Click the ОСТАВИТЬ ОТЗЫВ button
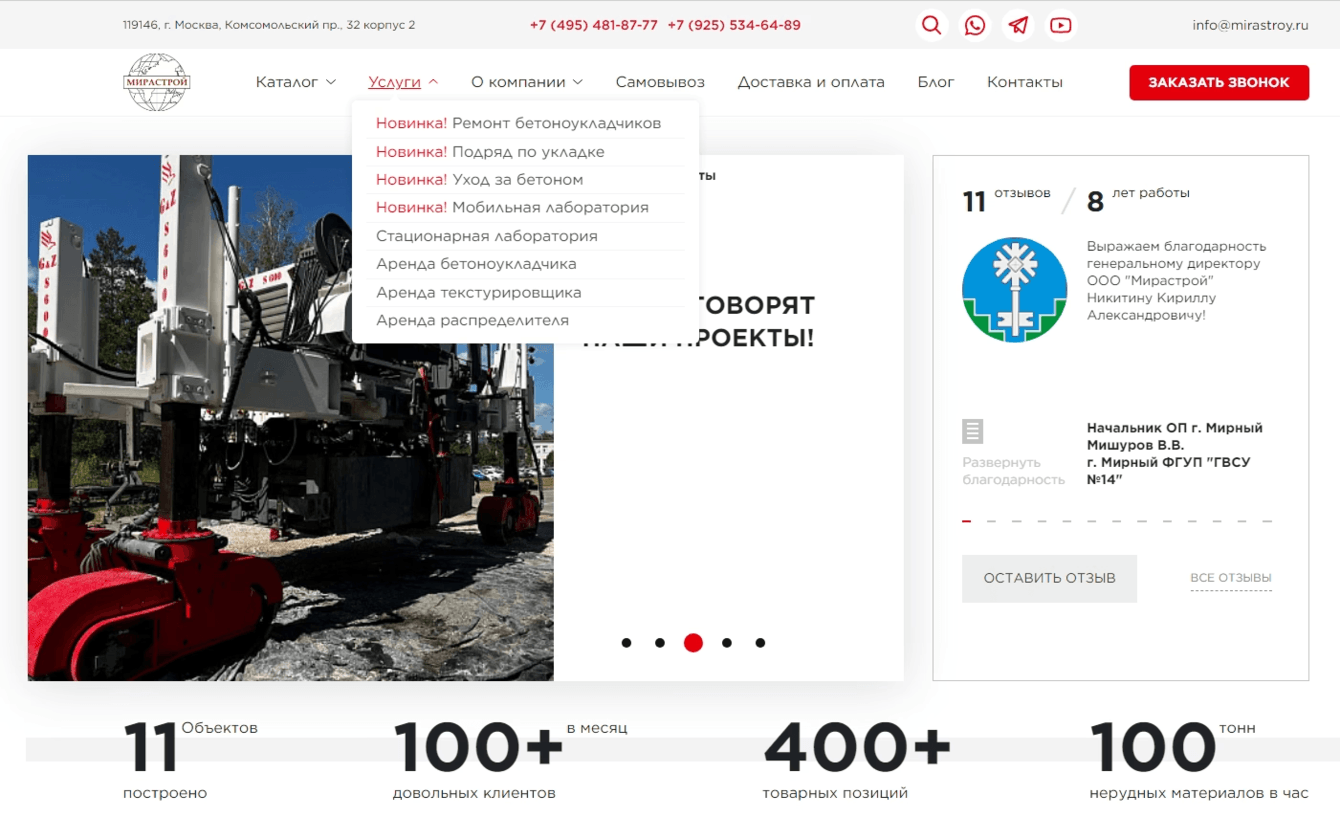Image resolution: width=1340 pixels, height=817 pixels. (x=1049, y=578)
